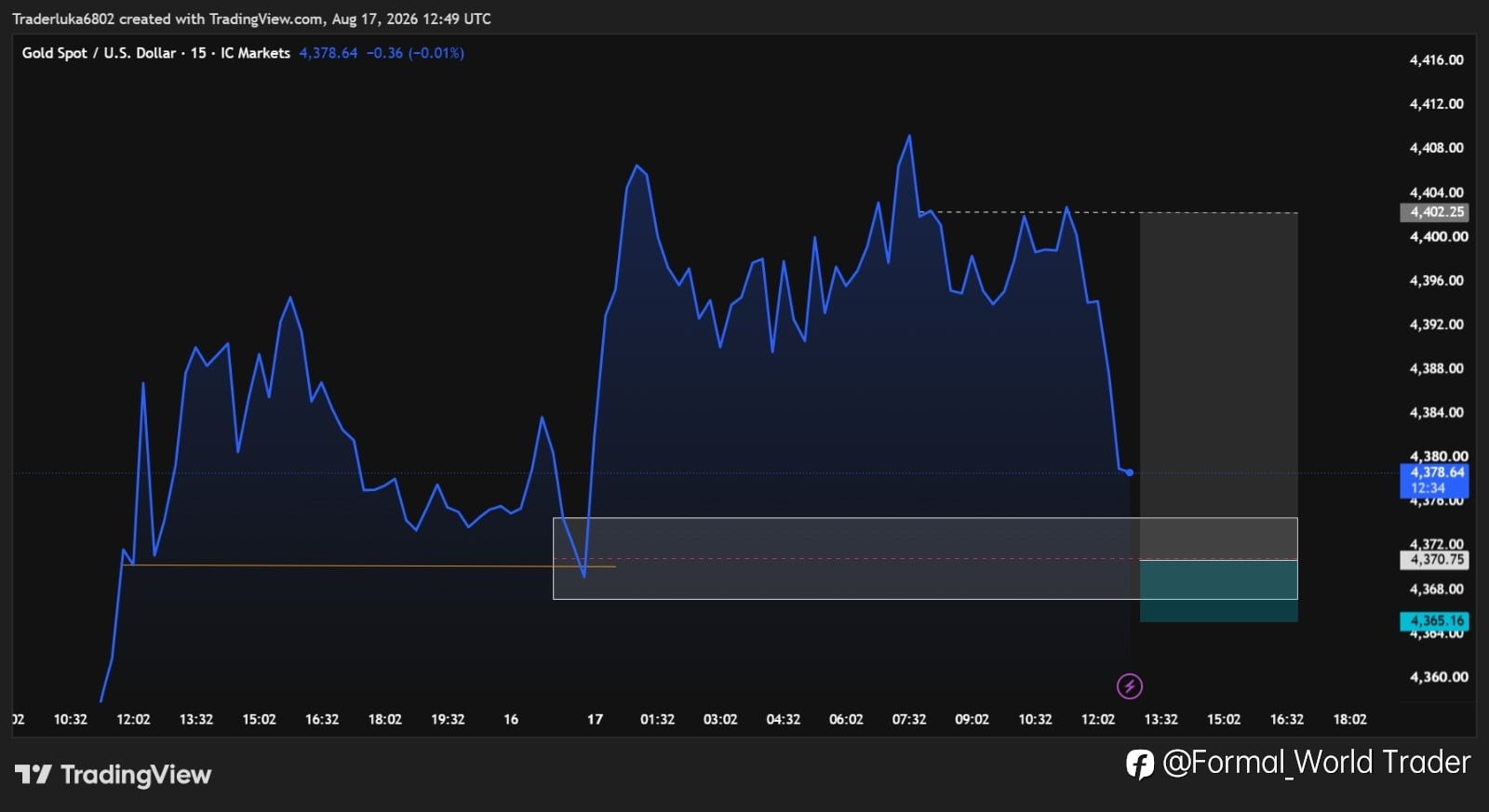This screenshot has height=812, width=1489.
Task: Select the current price value 4,378.64 in the header
Action: click(329, 53)
